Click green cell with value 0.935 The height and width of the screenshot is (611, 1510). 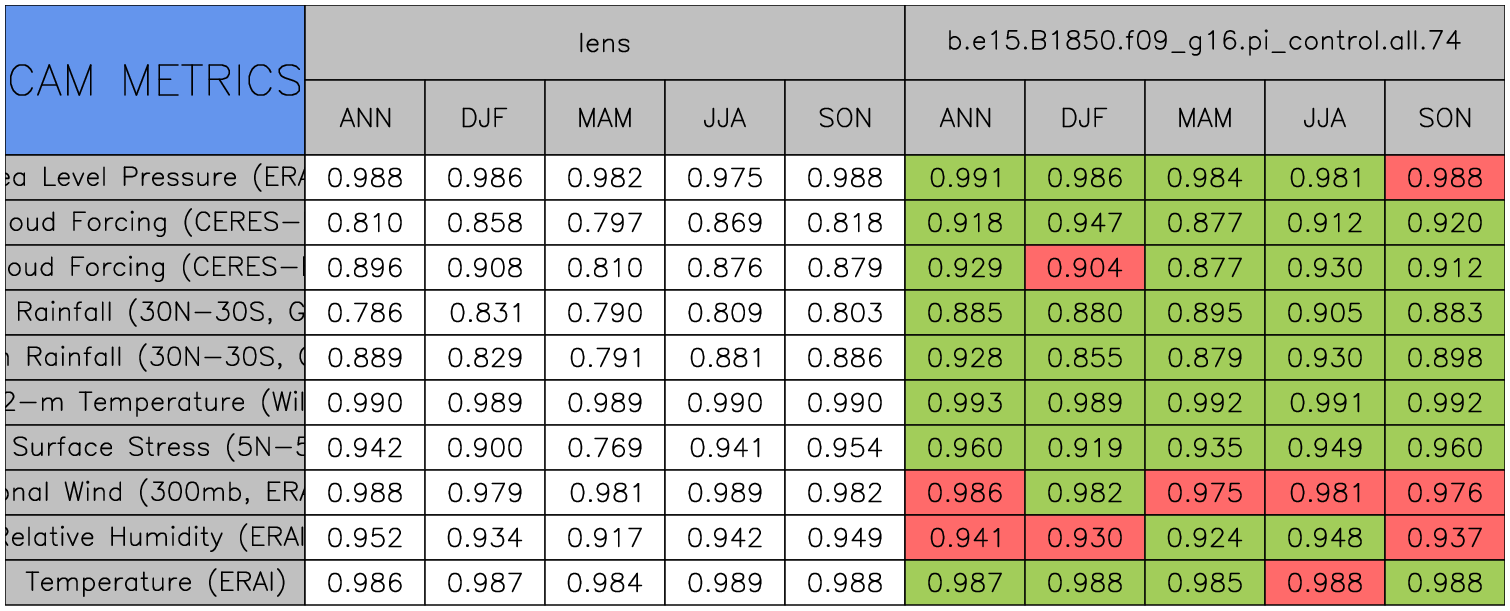1205,448
